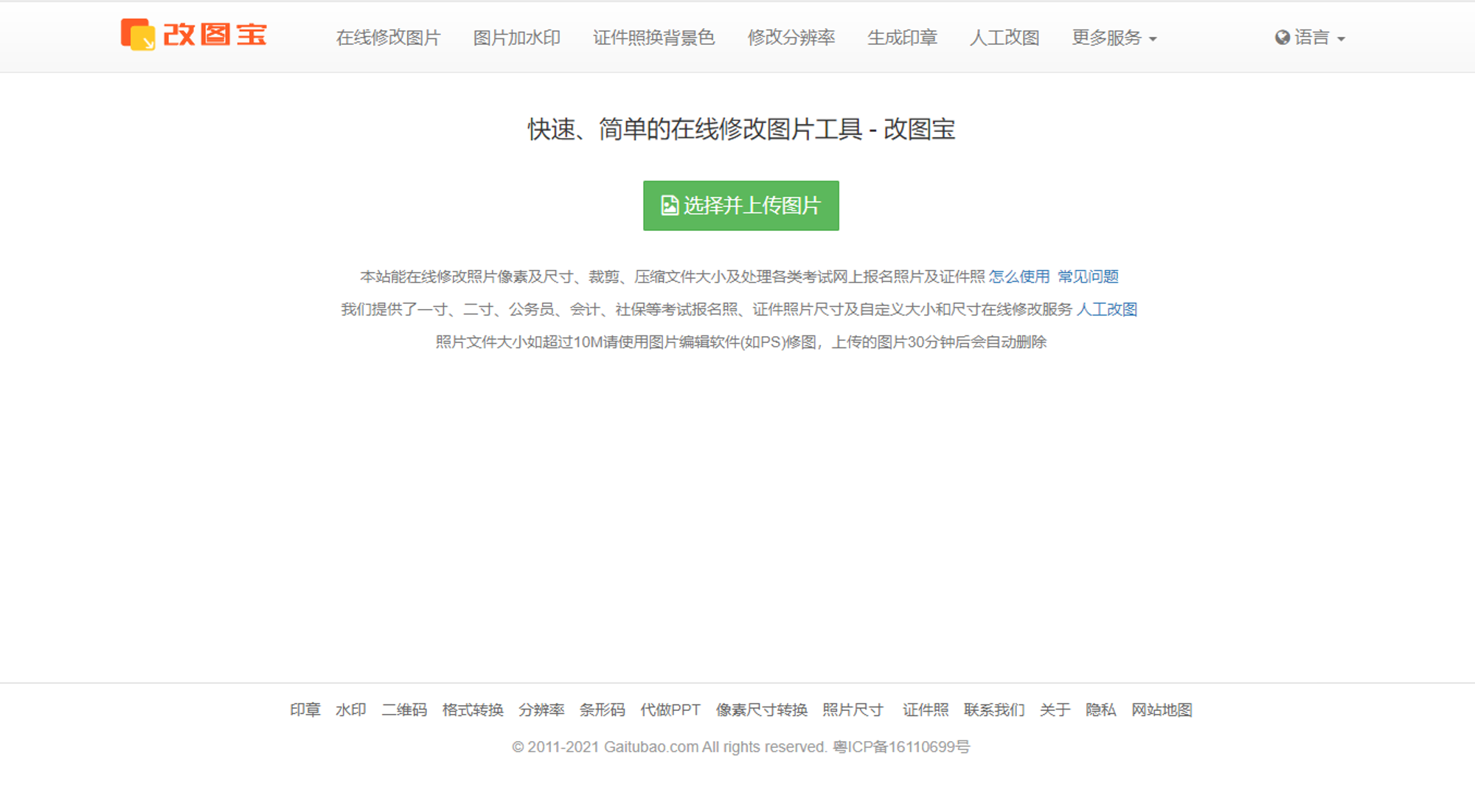1475x812 pixels.
Task: Open 格式转换 footer link
Action: (x=473, y=709)
